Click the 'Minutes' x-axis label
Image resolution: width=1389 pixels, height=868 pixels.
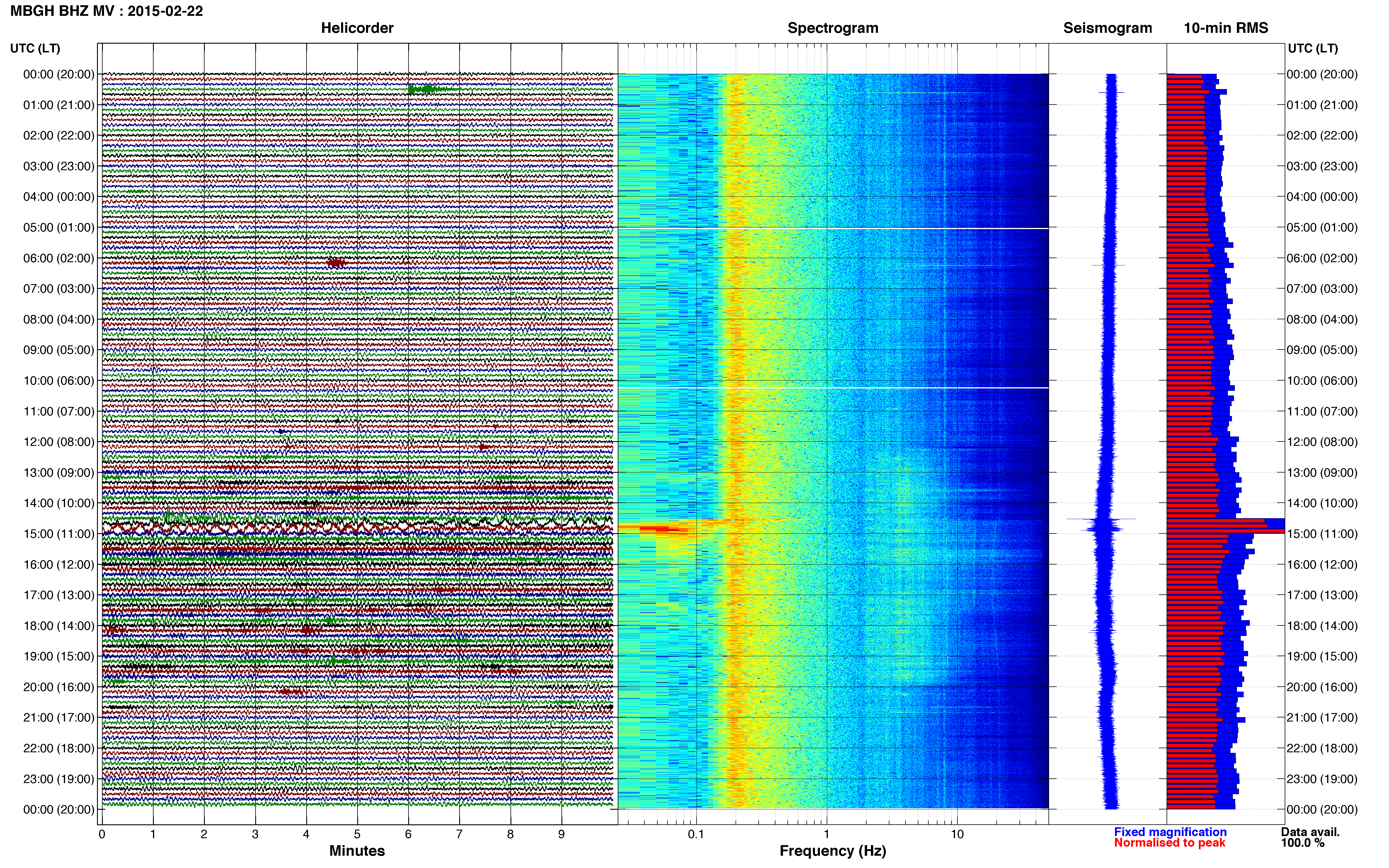click(357, 851)
